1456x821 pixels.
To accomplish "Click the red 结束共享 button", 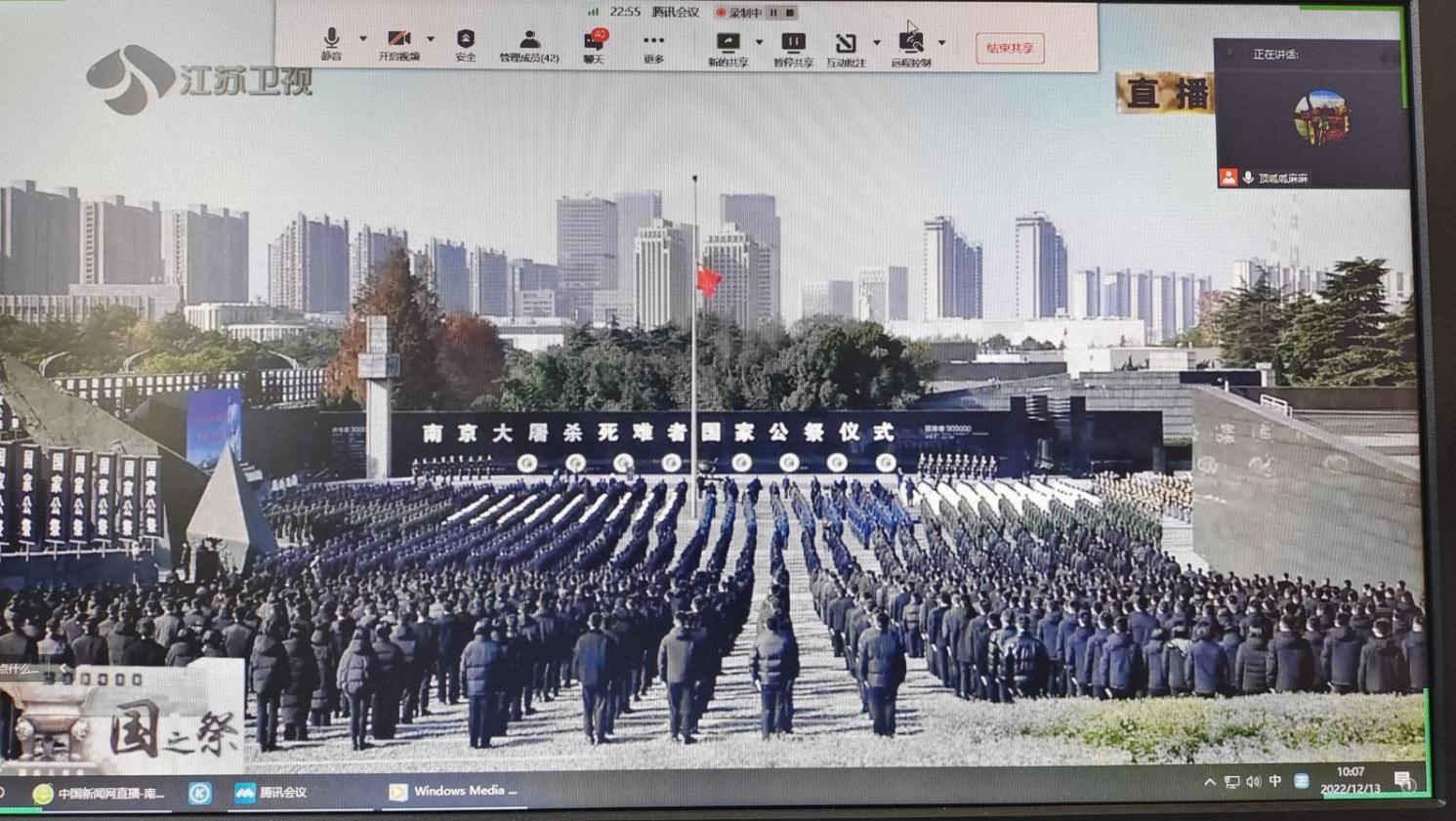I will click(1010, 48).
